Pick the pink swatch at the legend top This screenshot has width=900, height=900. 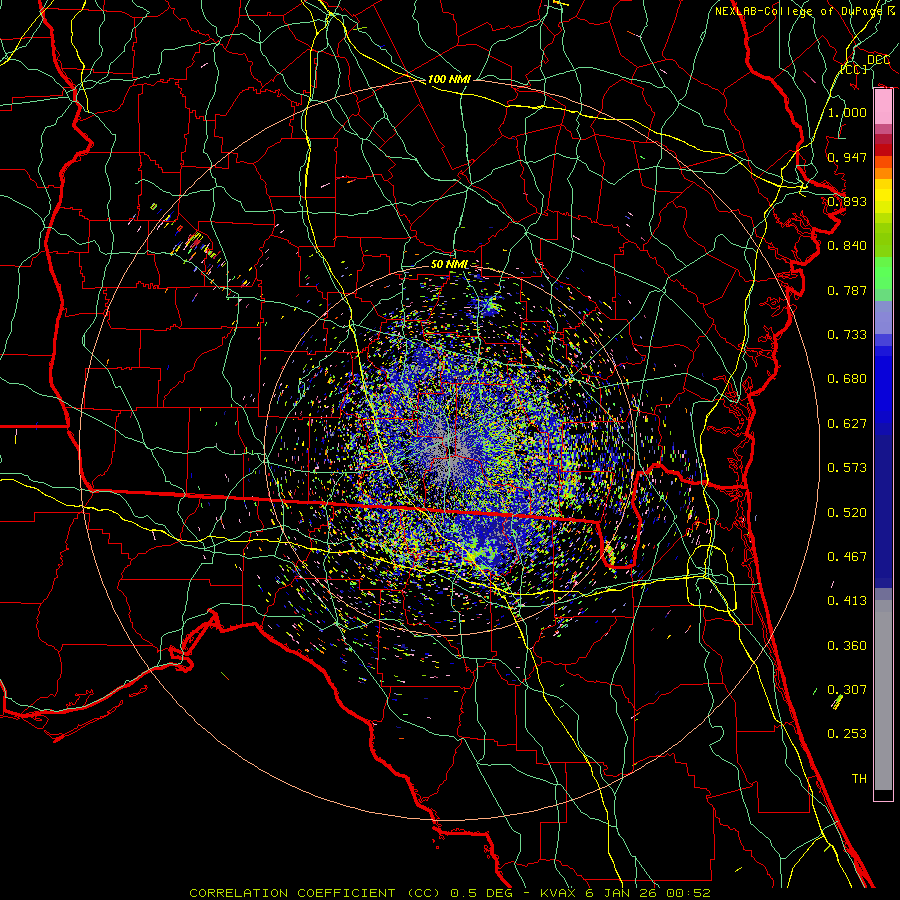[x=883, y=106]
